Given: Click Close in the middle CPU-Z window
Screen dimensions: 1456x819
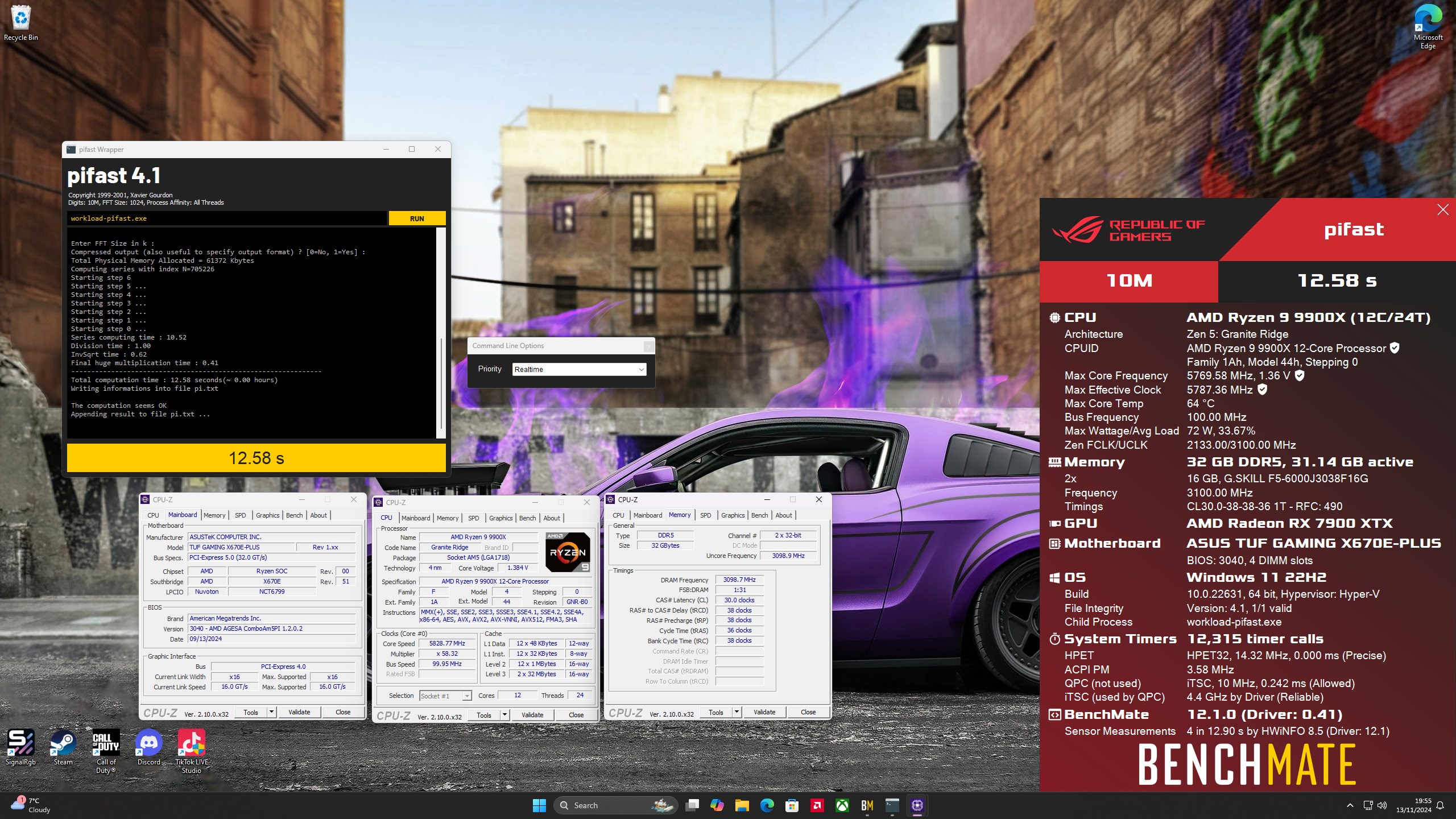Looking at the screenshot, I should tap(576, 715).
